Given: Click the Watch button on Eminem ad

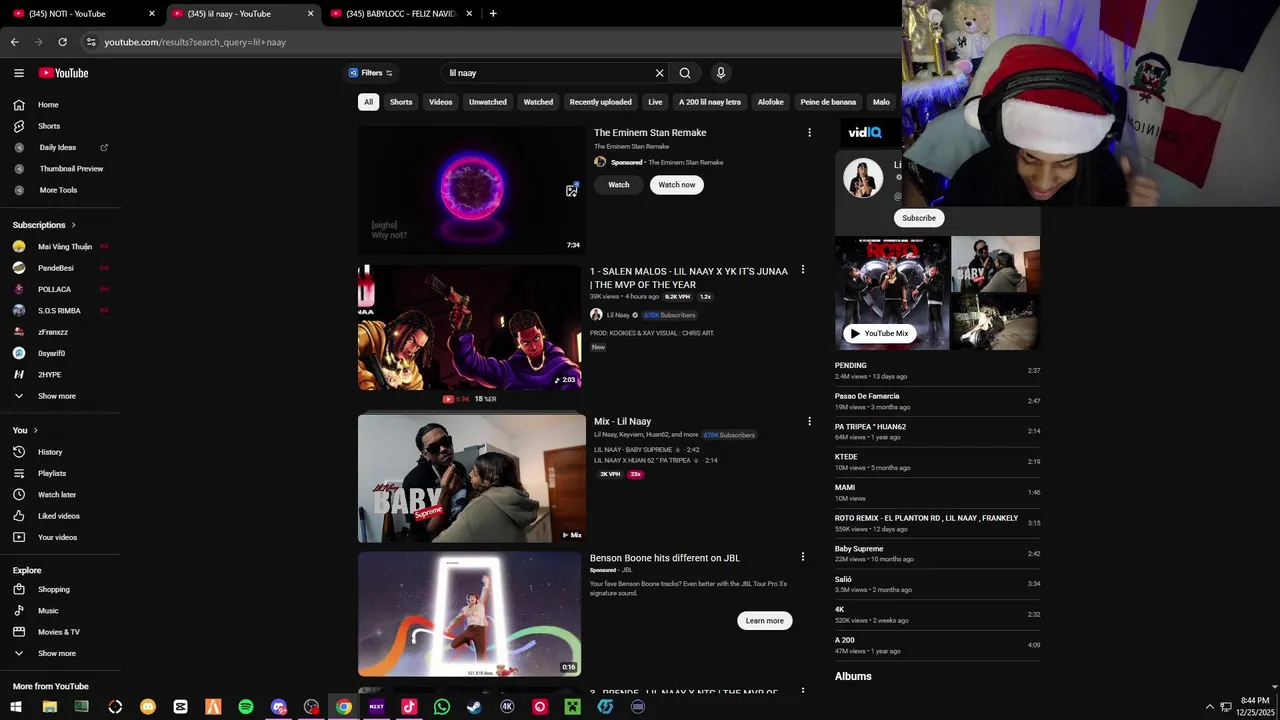Looking at the screenshot, I should [x=619, y=185].
